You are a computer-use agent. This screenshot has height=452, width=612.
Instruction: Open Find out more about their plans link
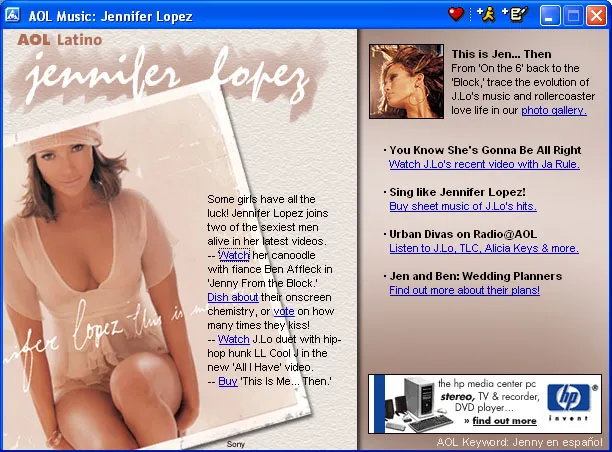464,290
